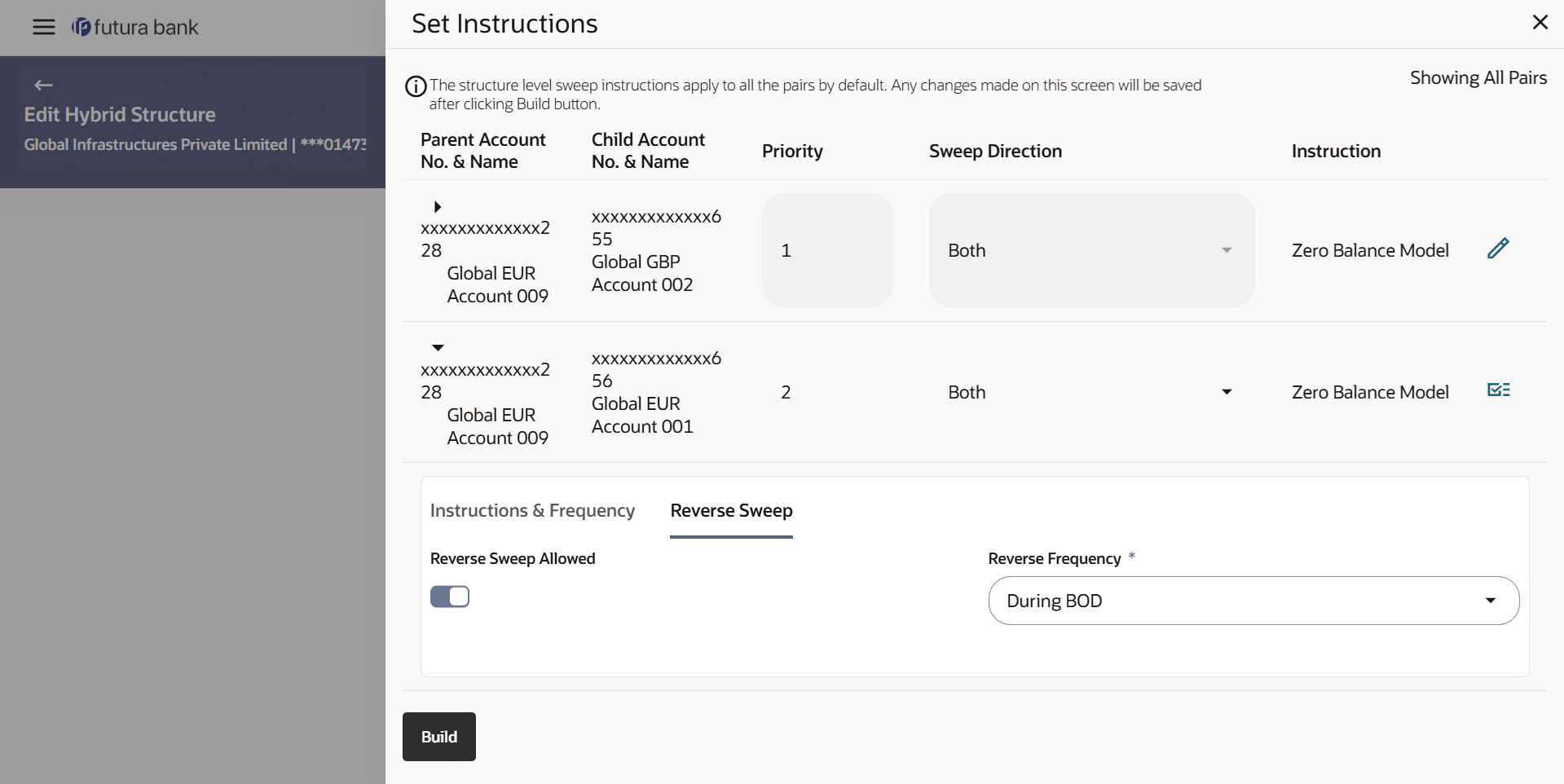Click the information icon beside sweep note
1564x784 pixels.
click(416, 86)
